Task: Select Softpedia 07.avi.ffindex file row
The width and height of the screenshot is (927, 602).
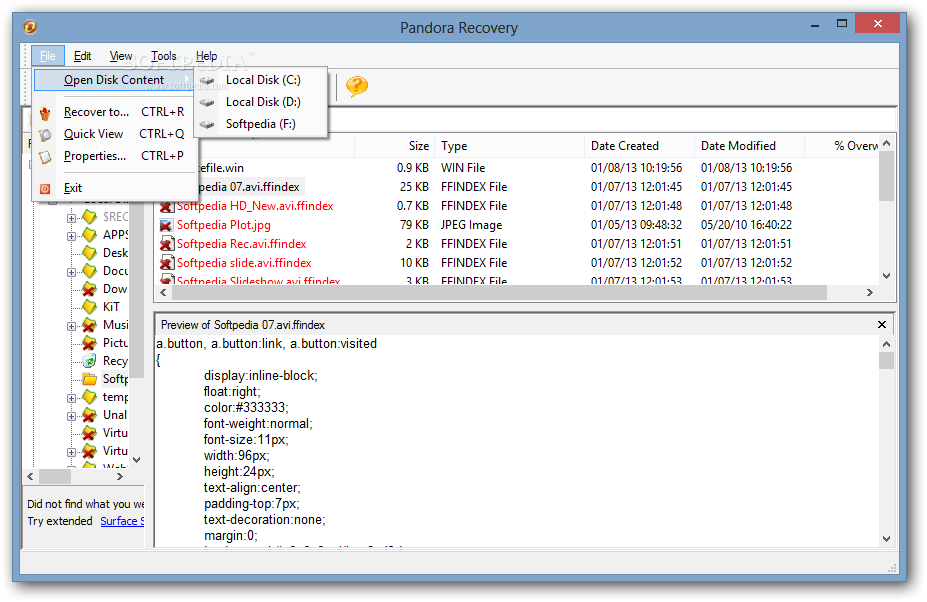Action: (518, 187)
